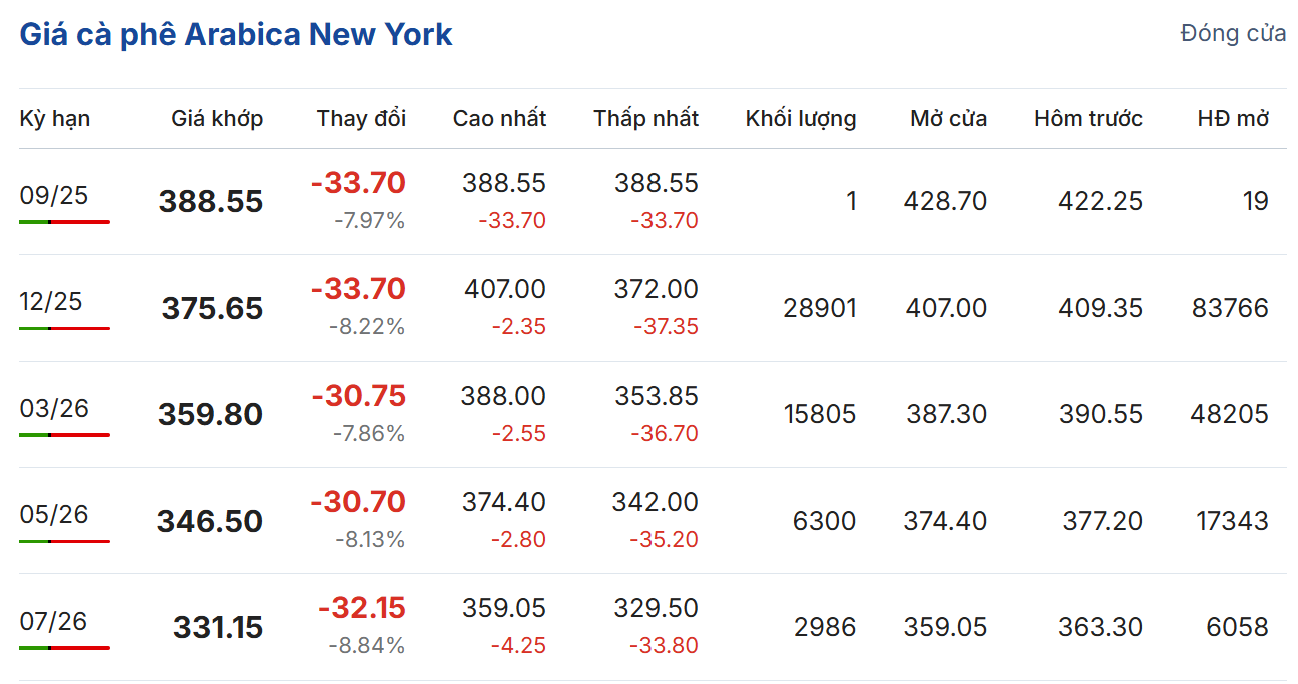Click the Thay đổi column header
The height and width of the screenshot is (684, 1298).
click(361, 119)
